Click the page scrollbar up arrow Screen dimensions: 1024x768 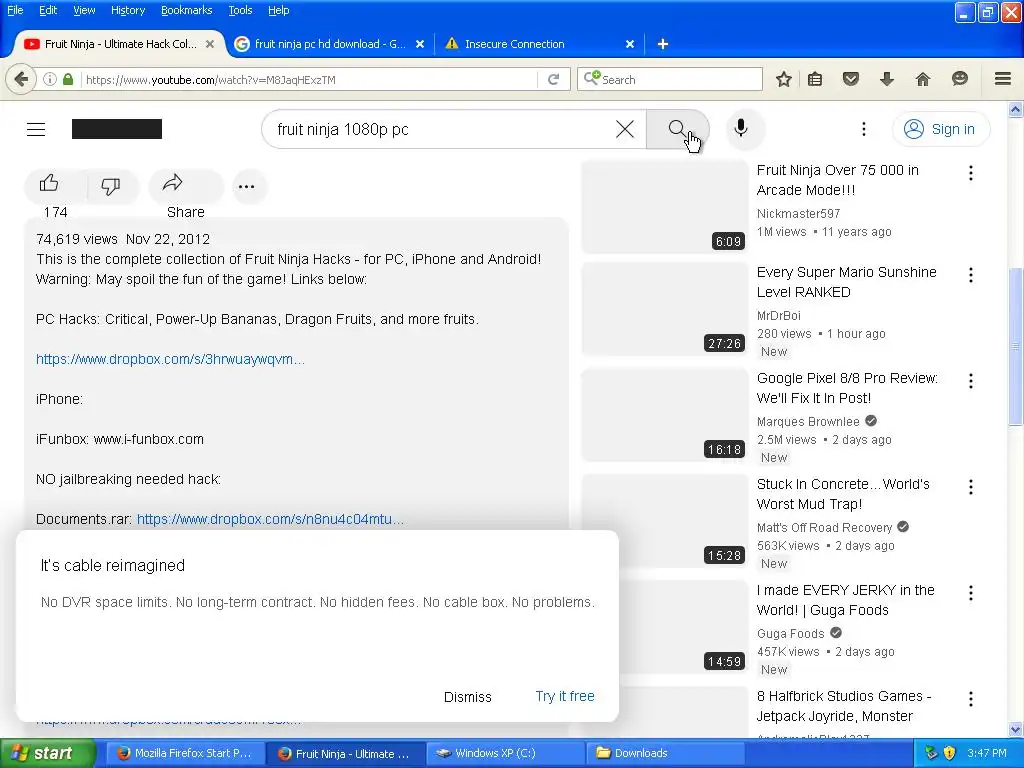coord(1015,110)
